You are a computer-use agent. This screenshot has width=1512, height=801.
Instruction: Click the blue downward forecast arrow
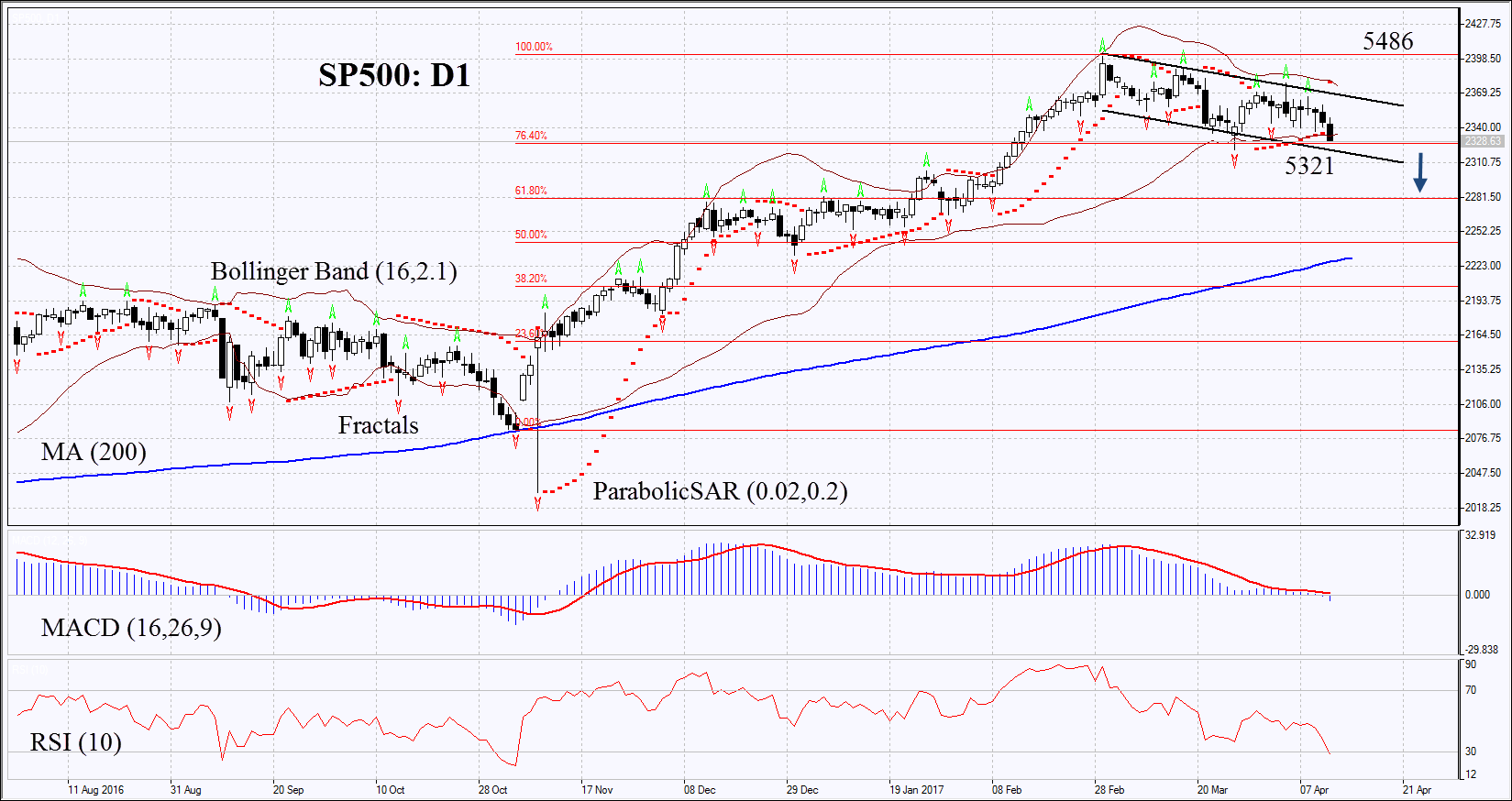1419,172
